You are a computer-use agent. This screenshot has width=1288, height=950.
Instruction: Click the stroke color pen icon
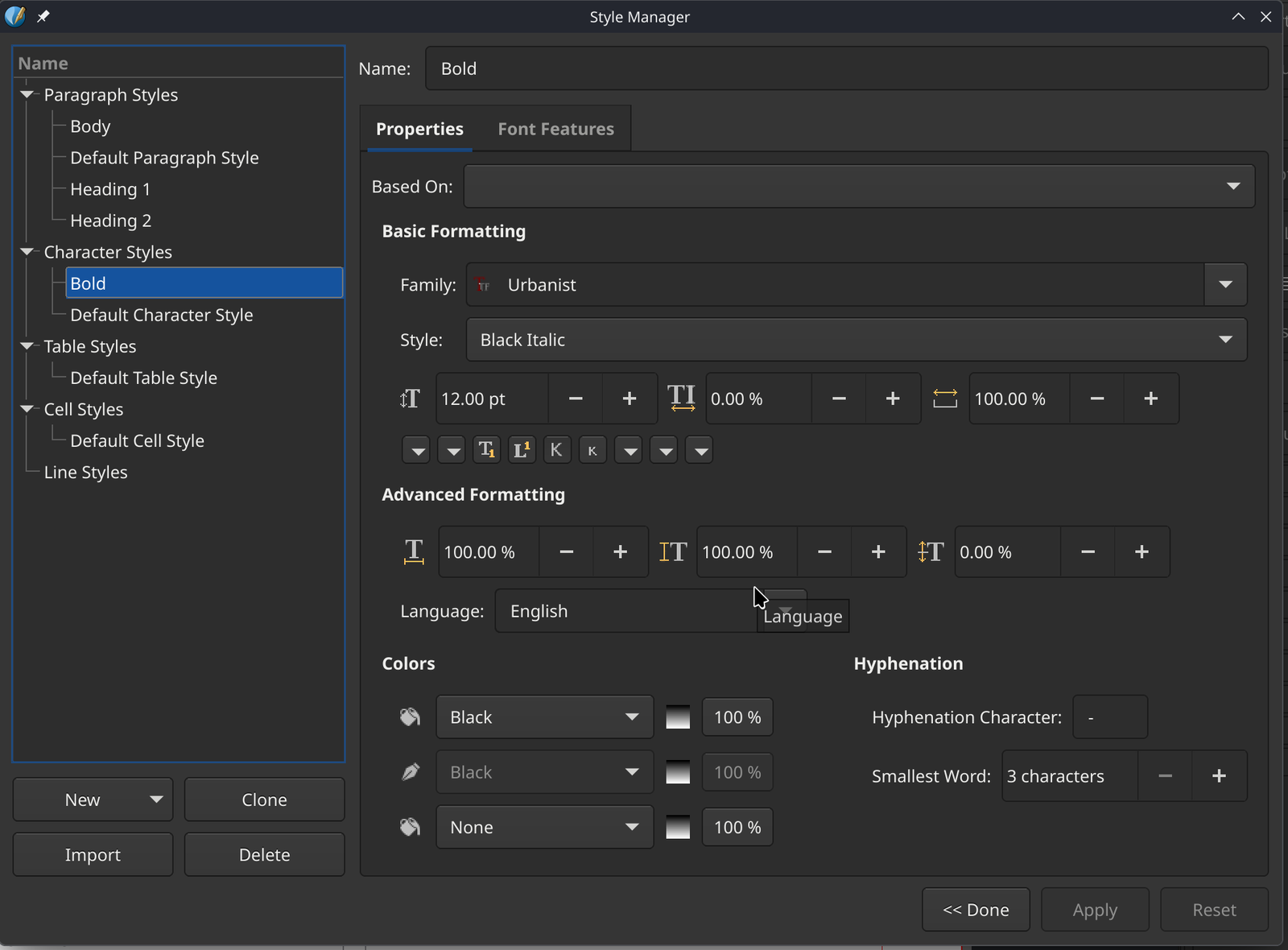click(411, 773)
